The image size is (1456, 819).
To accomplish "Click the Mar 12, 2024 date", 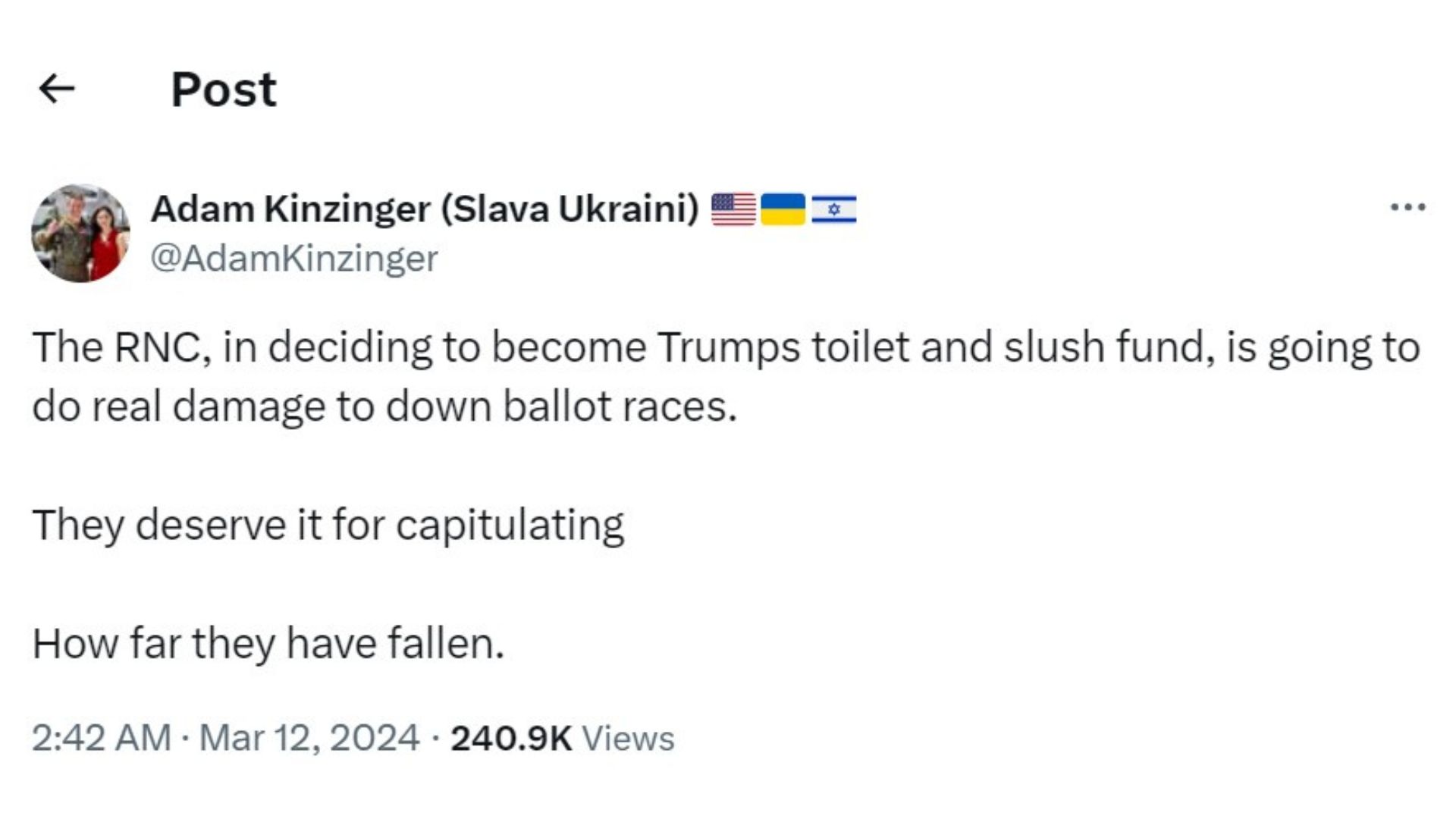I will tap(309, 738).
